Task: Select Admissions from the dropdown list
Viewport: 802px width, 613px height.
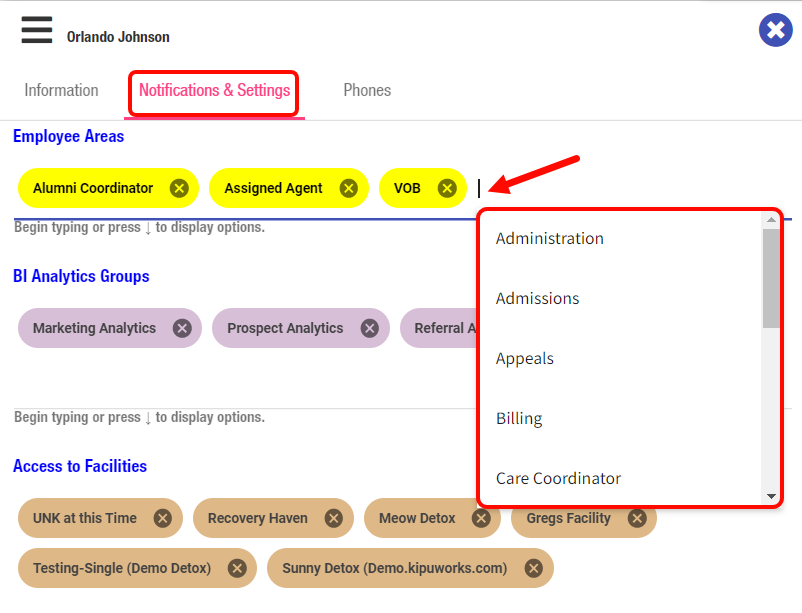Action: coord(538,298)
